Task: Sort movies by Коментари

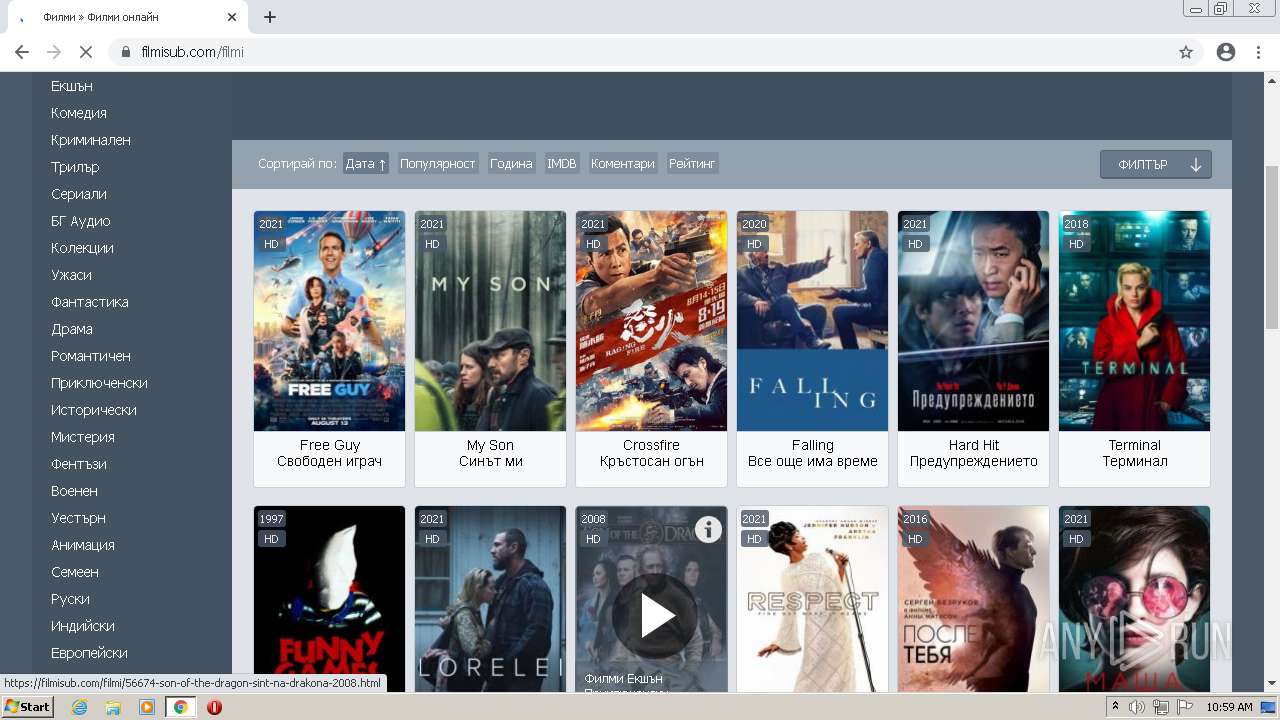Action: coord(623,164)
